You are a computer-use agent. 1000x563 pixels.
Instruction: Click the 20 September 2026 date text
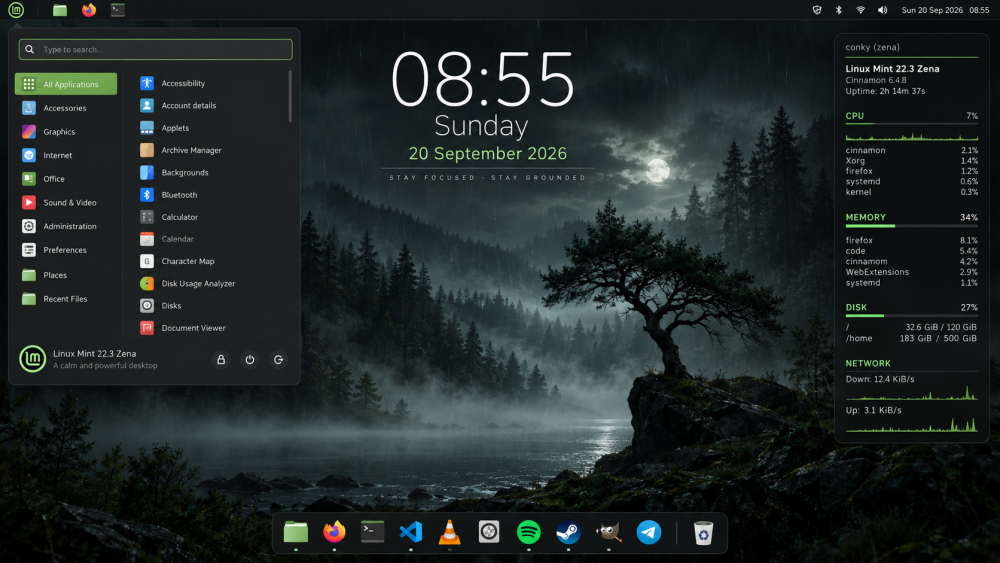pyautogui.click(x=488, y=154)
